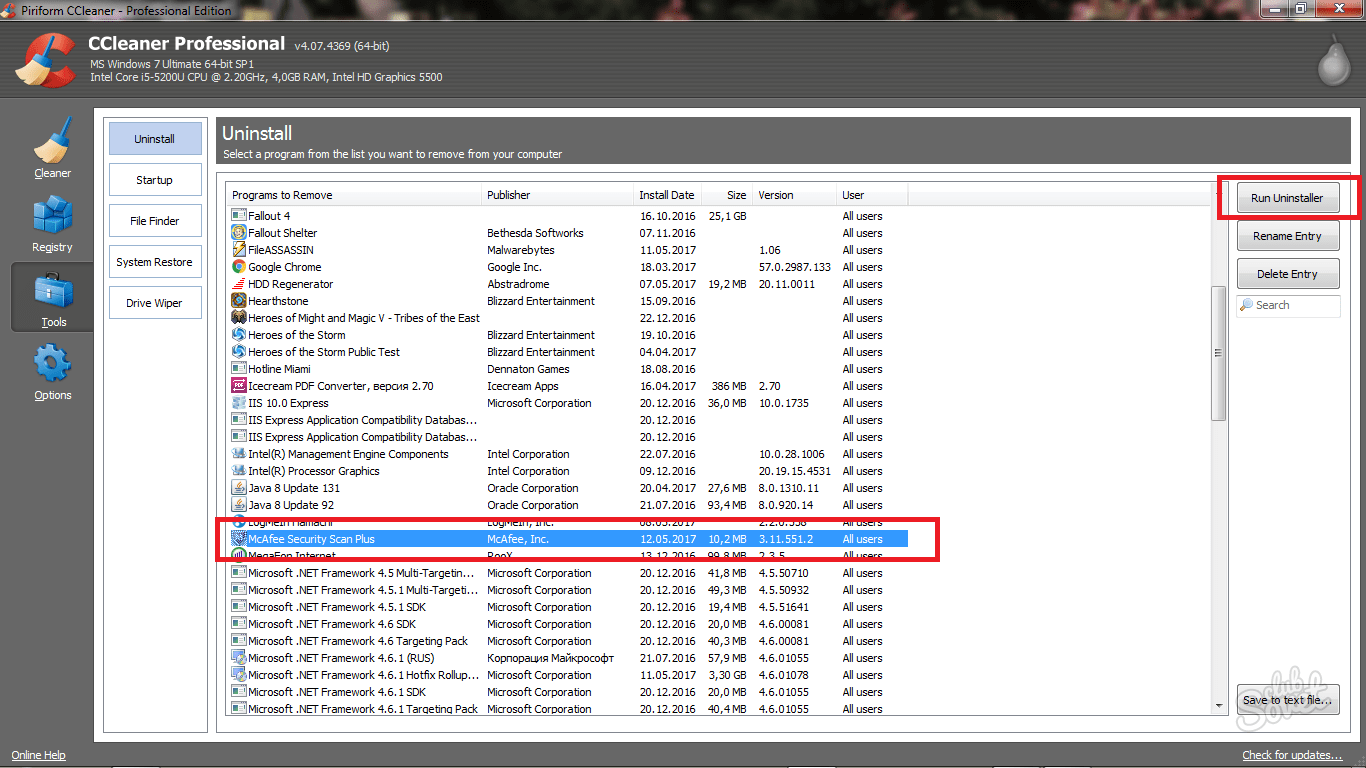Image resolution: width=1366 pixels, height=768 pixels.
Task: Click the Google Chrome program icon
Action: [239, 267]
